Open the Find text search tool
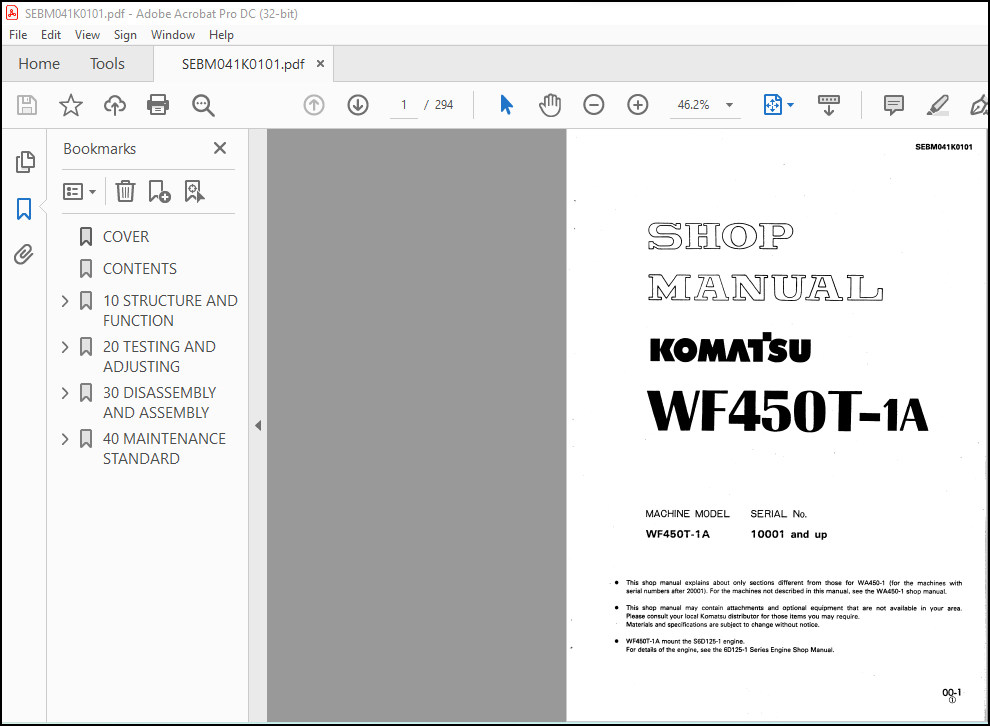990x726 pixels. (x=203, y=105)
